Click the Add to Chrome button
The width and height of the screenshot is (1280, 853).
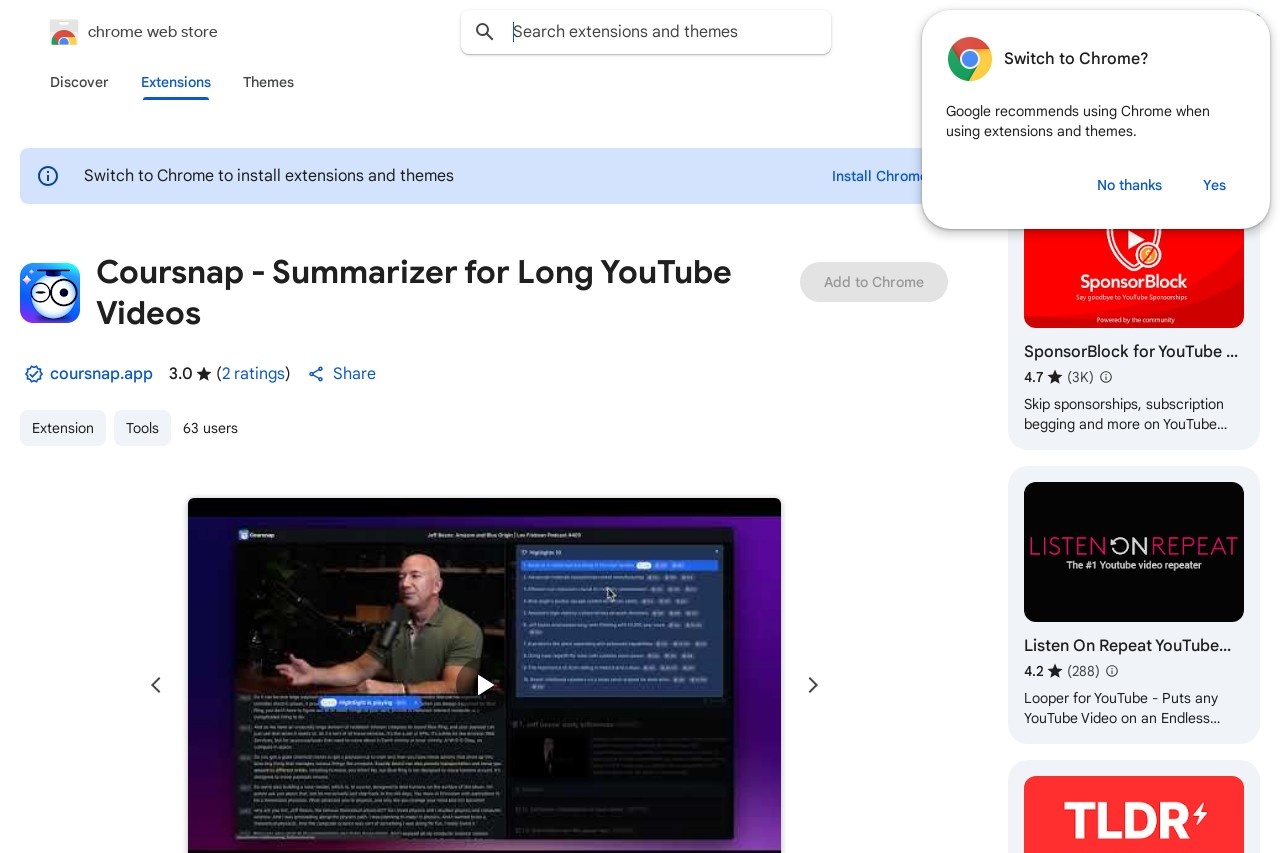tap(874, 282)
